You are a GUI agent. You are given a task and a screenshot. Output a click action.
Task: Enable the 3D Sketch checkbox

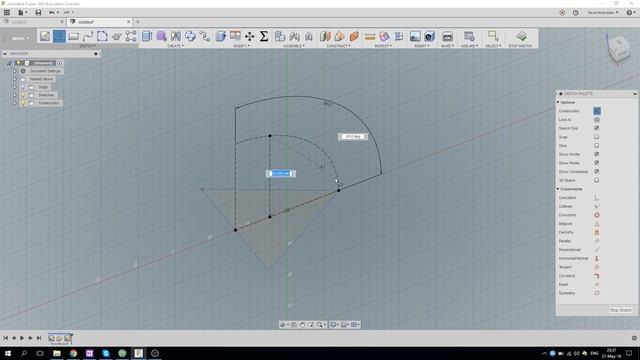(597, 180)
